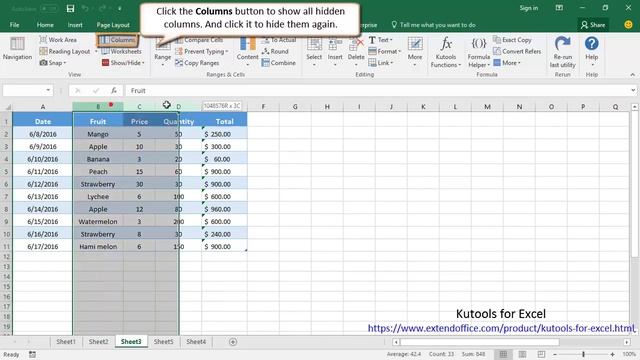Switch to Sheet2 tab
Viewport: 640px width, 360px height.
click(x=98, y=342)
